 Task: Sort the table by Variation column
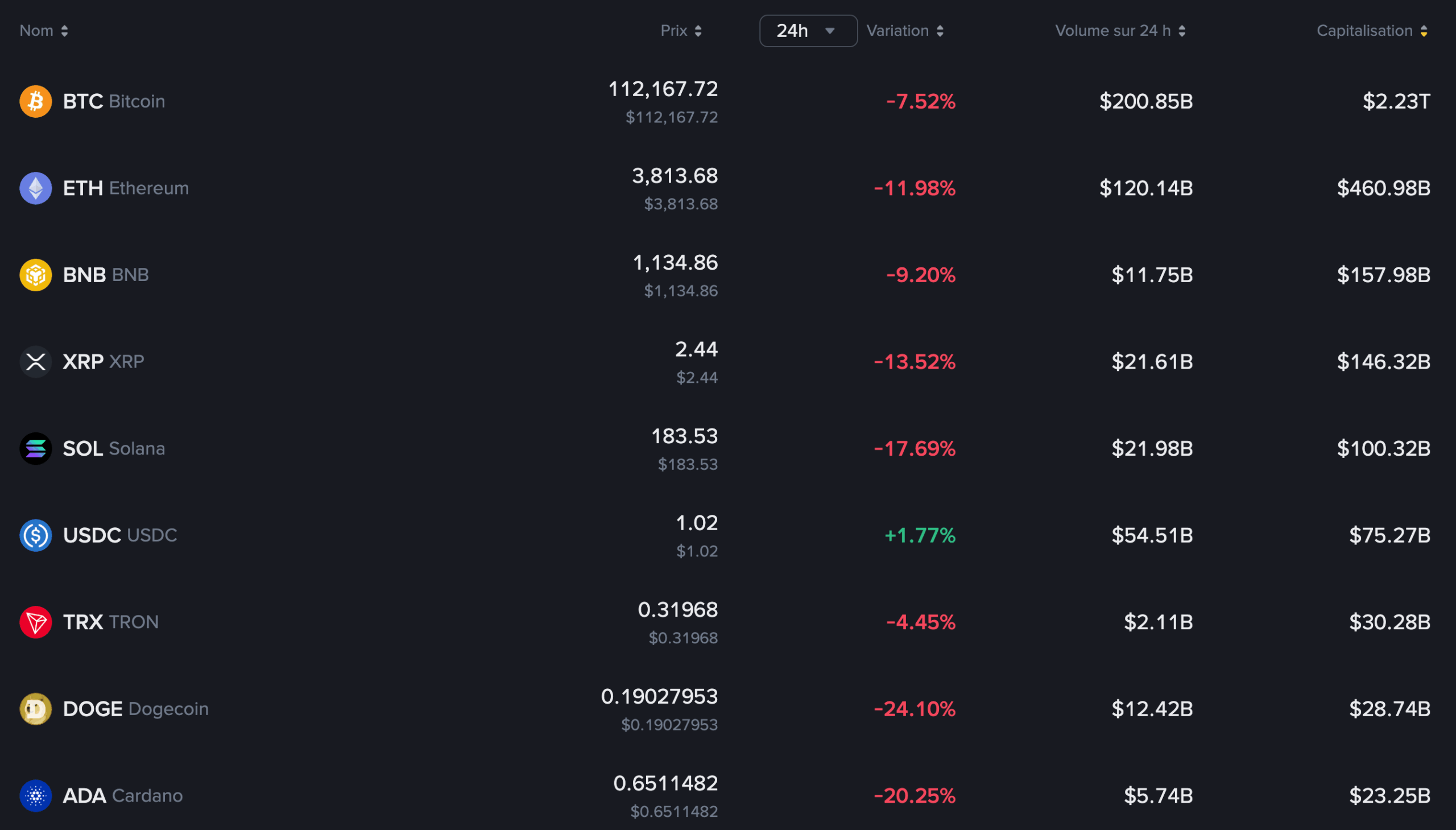pyautogui.click(x=904, y=31)
